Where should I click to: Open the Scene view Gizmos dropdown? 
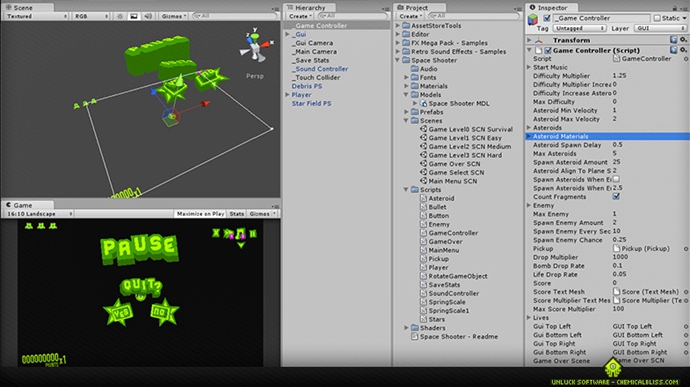point(174,16)
